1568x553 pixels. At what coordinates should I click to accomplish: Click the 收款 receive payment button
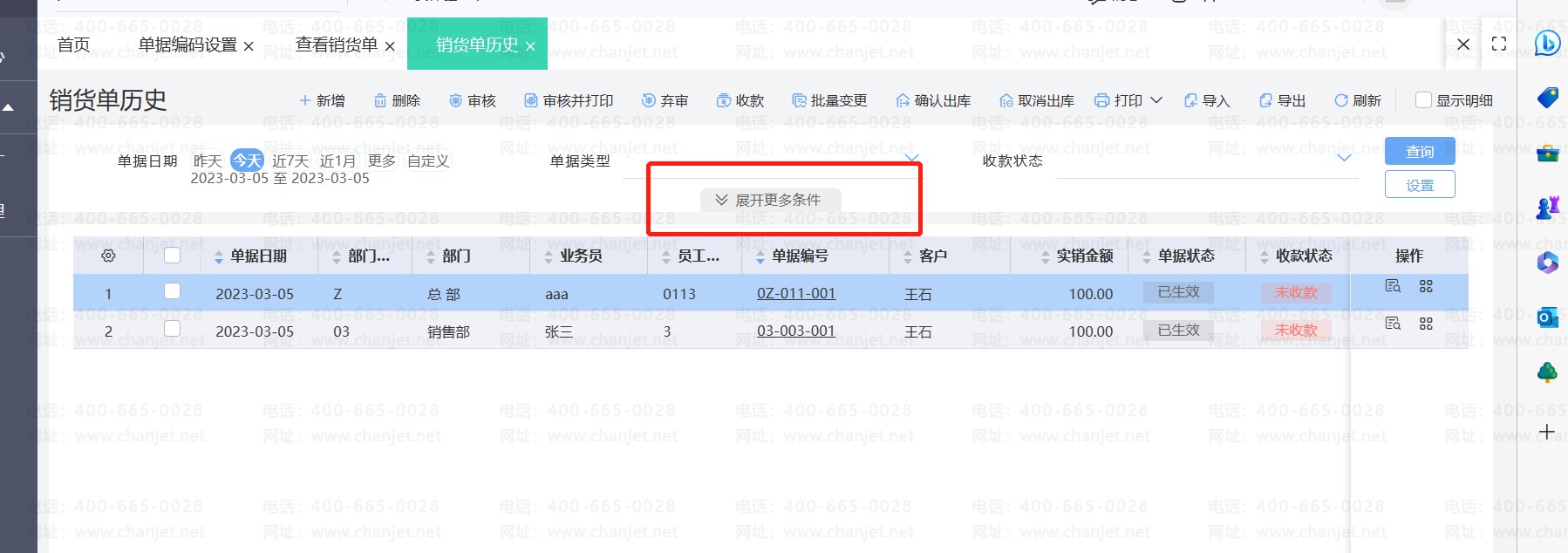point(740,100)
